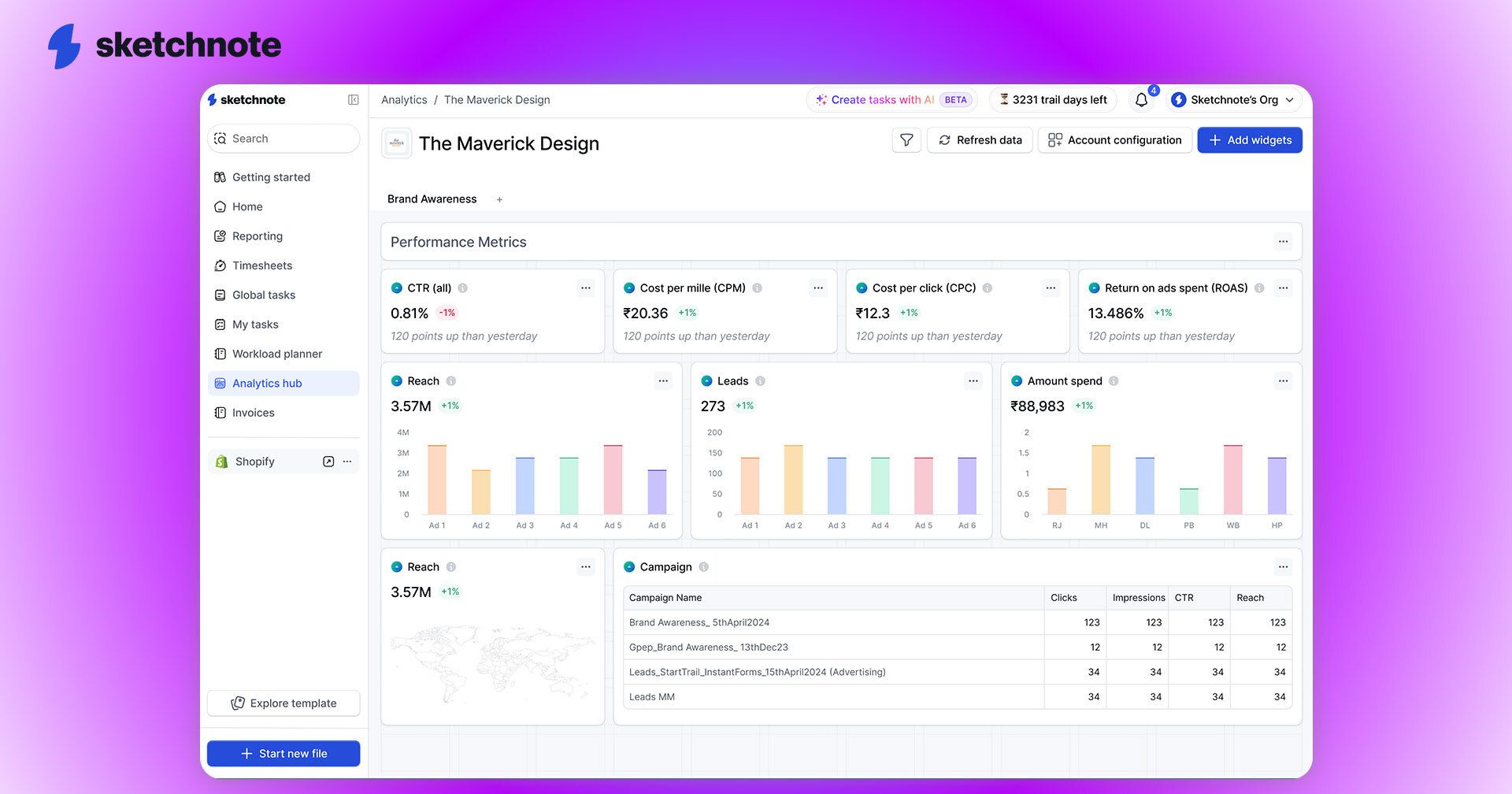The height and width of the screenshot is (794, 1512).
Task: Open options menu on CPM widget
Action: pyautogui.click(x=818, y=288)
